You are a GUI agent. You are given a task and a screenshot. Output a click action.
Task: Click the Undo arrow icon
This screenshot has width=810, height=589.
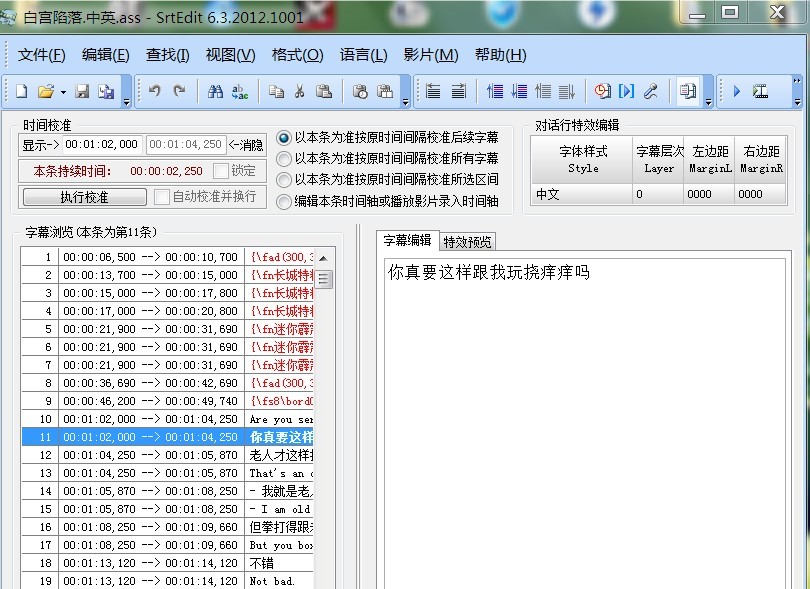click(x=155, y=92)
